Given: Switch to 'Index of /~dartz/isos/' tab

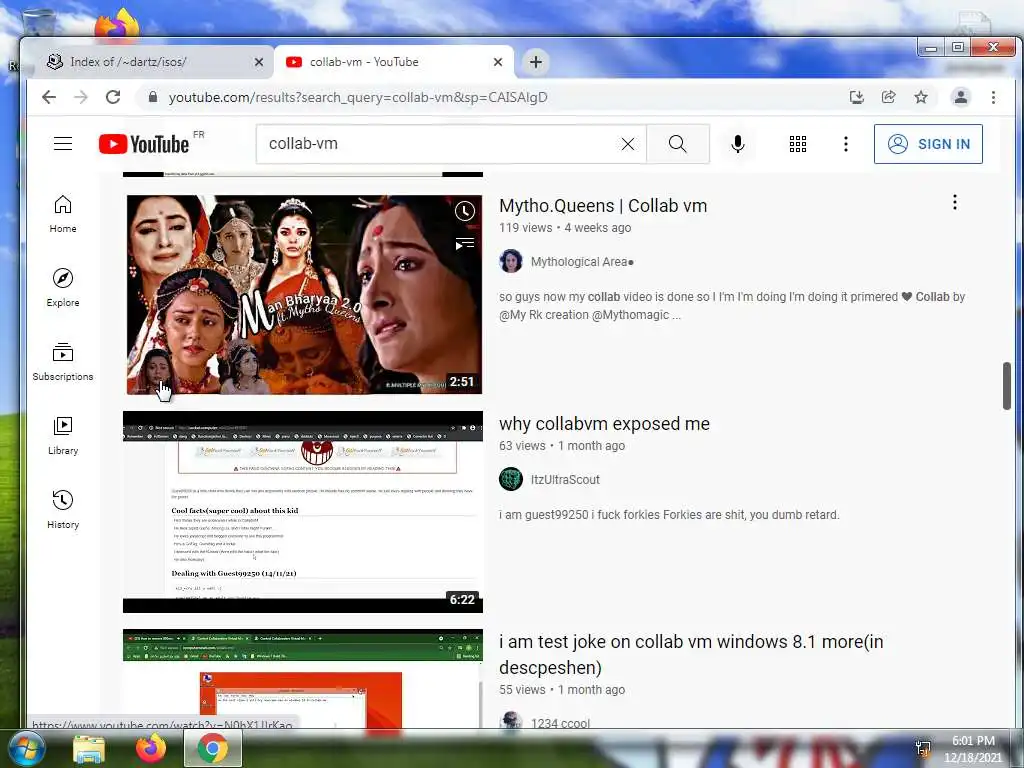Looking at the screenshot, I should click(150, 62).
